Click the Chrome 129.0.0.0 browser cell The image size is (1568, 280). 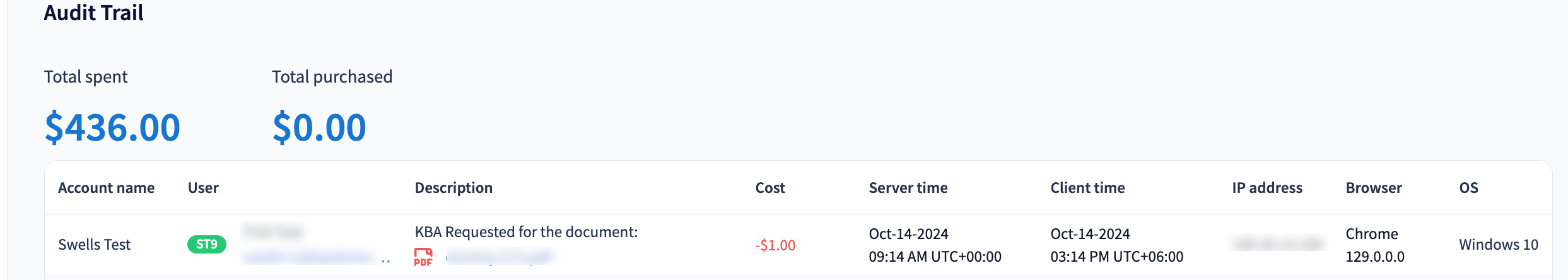click(1374, 245)
